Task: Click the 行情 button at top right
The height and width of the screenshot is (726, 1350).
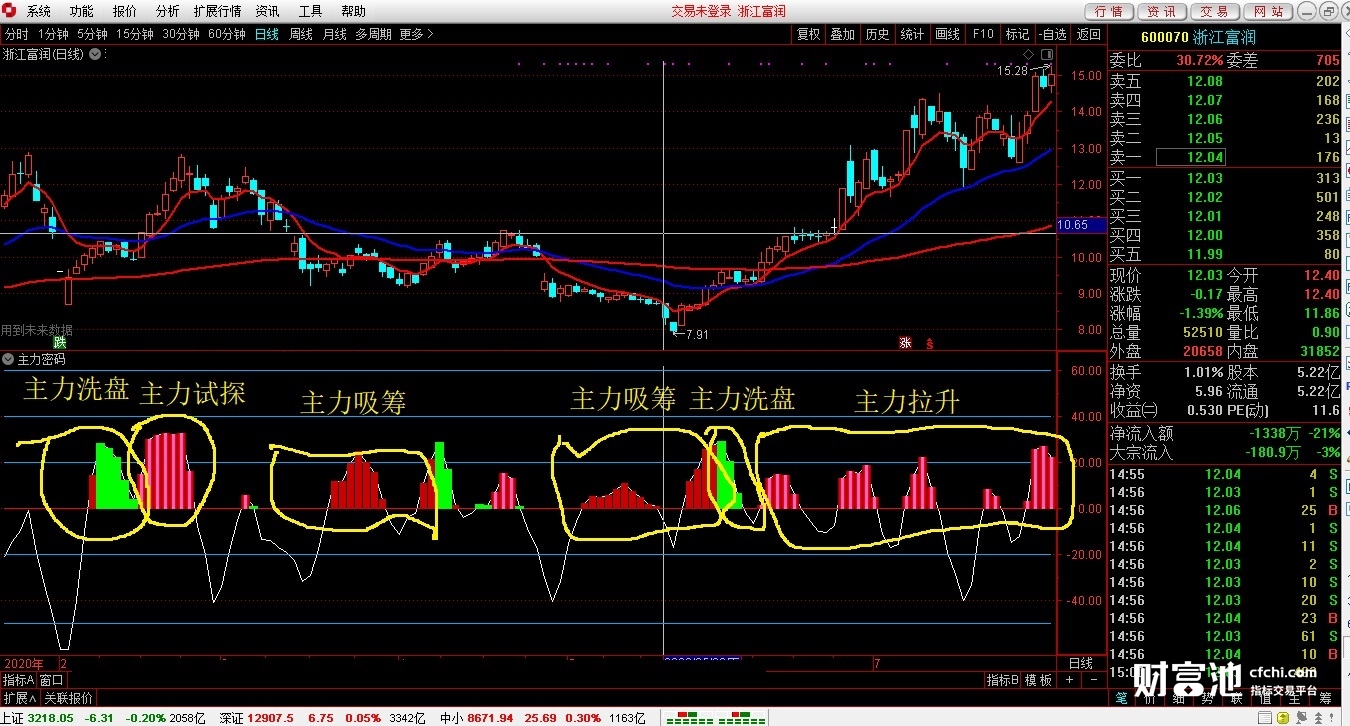Action: click(1108, 11)
